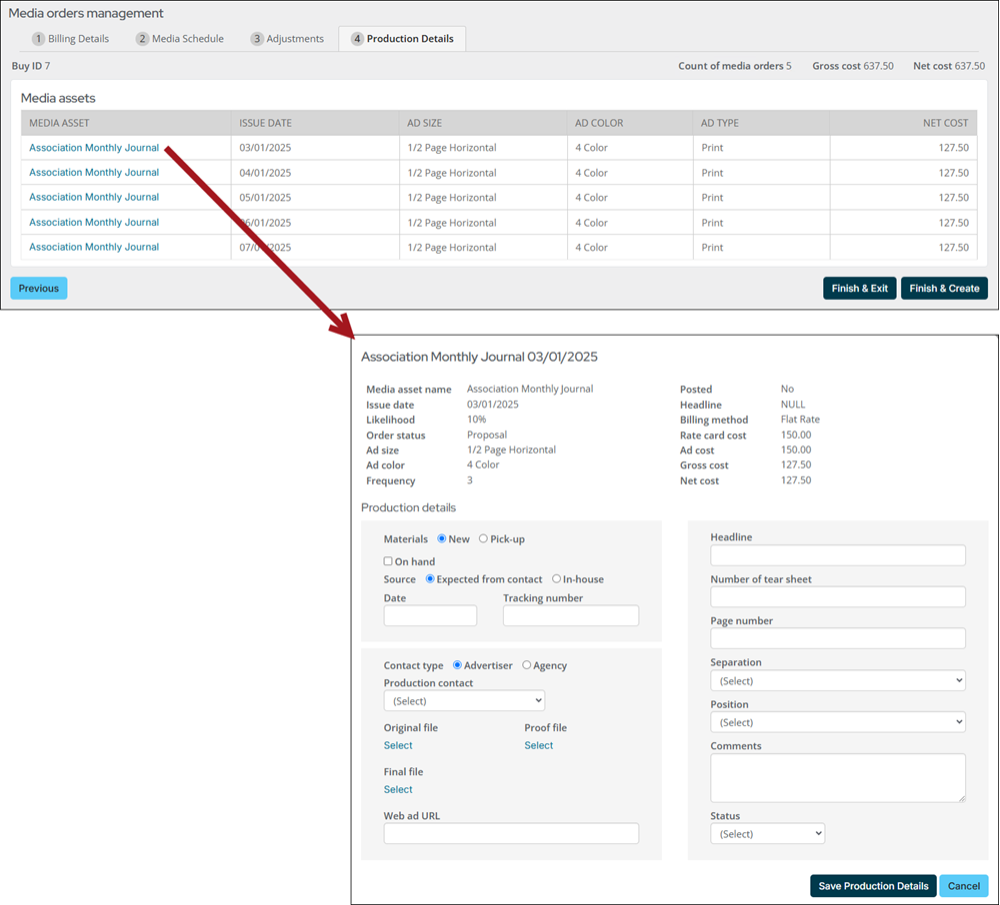Open Association Monthly Journal for 03/01/2025
The width and height of the screenshot is (1000, 905).
pos(93,148)
